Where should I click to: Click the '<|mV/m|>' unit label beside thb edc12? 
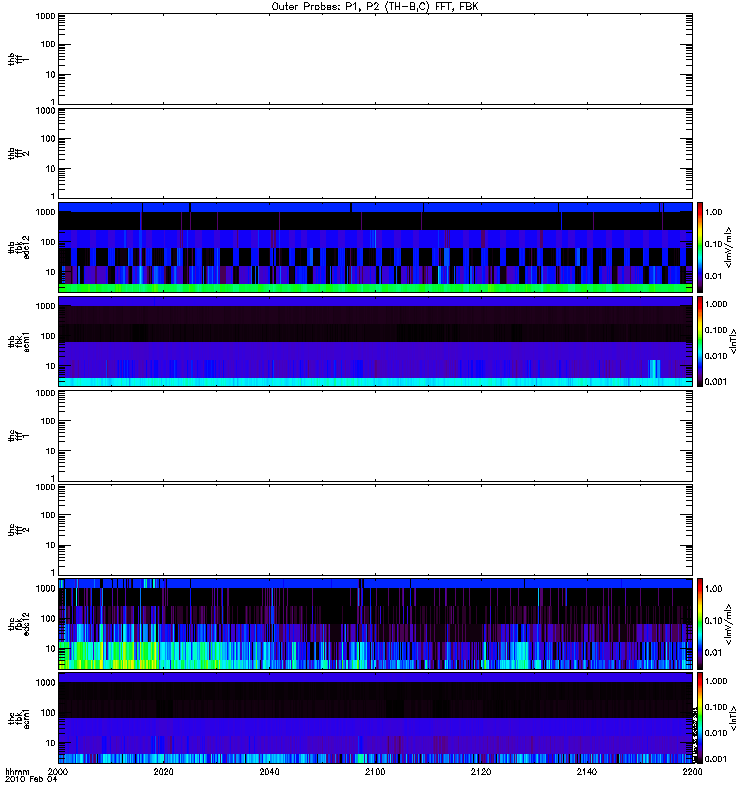(729, 247)
